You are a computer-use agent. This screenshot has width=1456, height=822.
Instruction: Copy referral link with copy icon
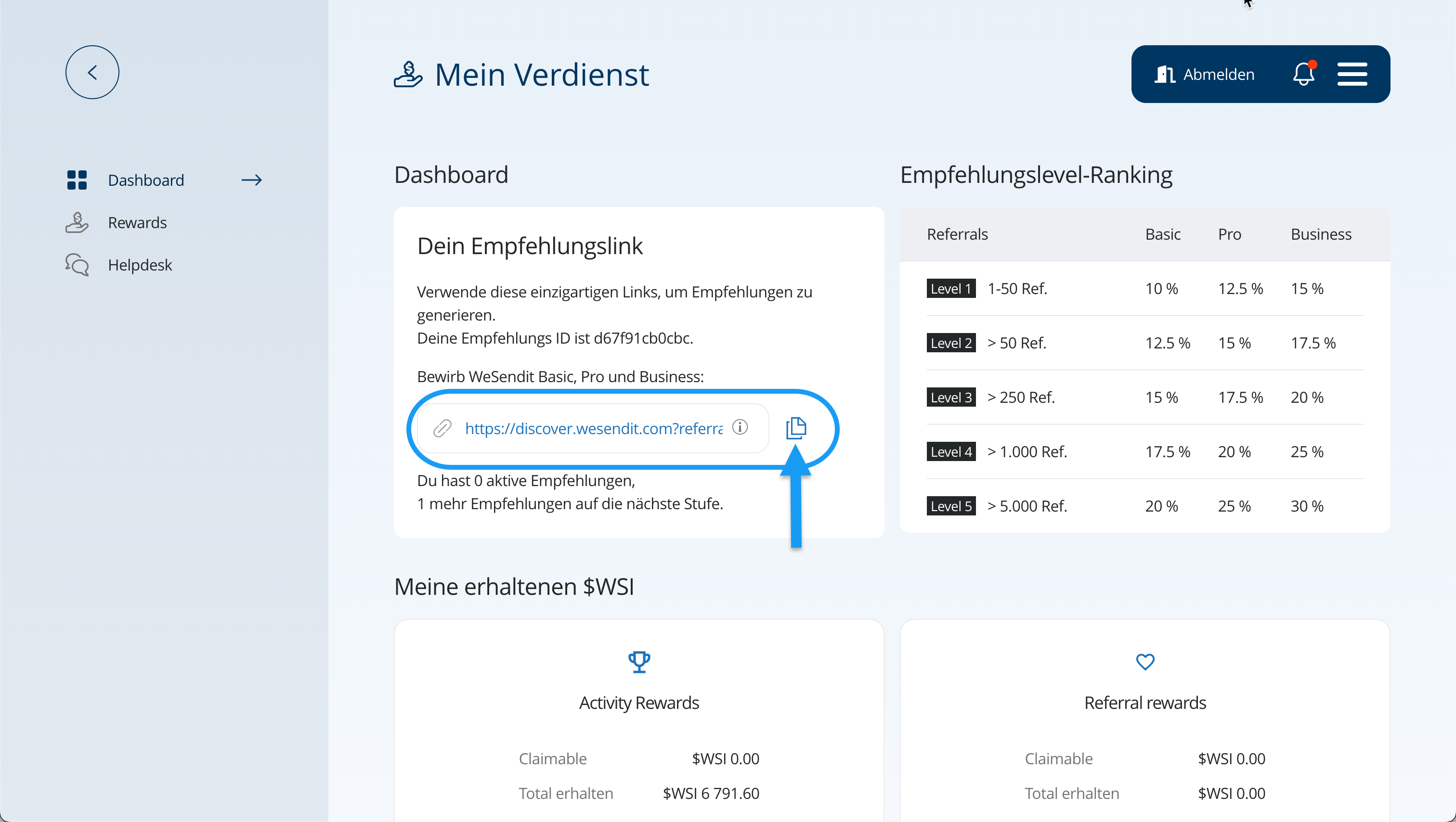[x=796, y=428]
